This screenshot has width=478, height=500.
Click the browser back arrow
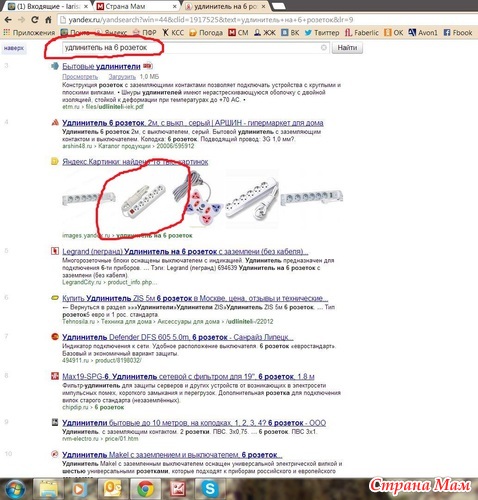tap(8, 20)
